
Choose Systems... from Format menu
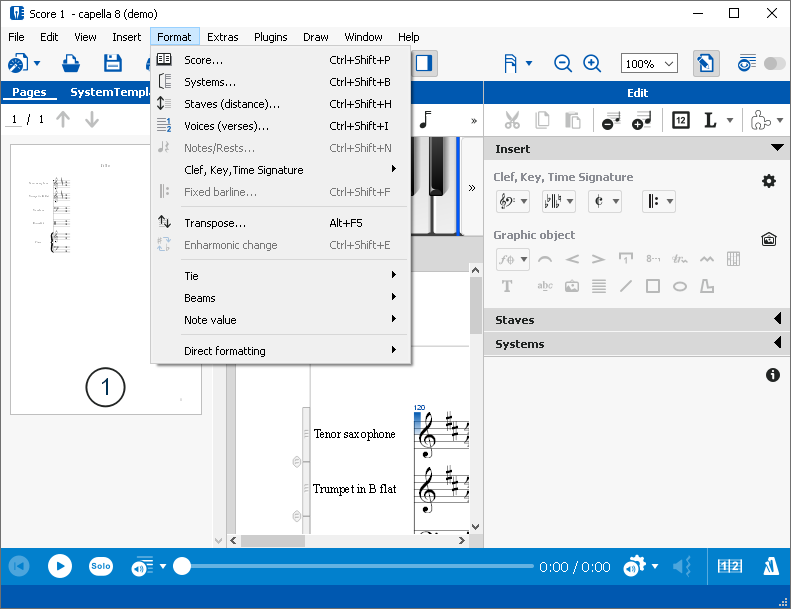(280, 82)
